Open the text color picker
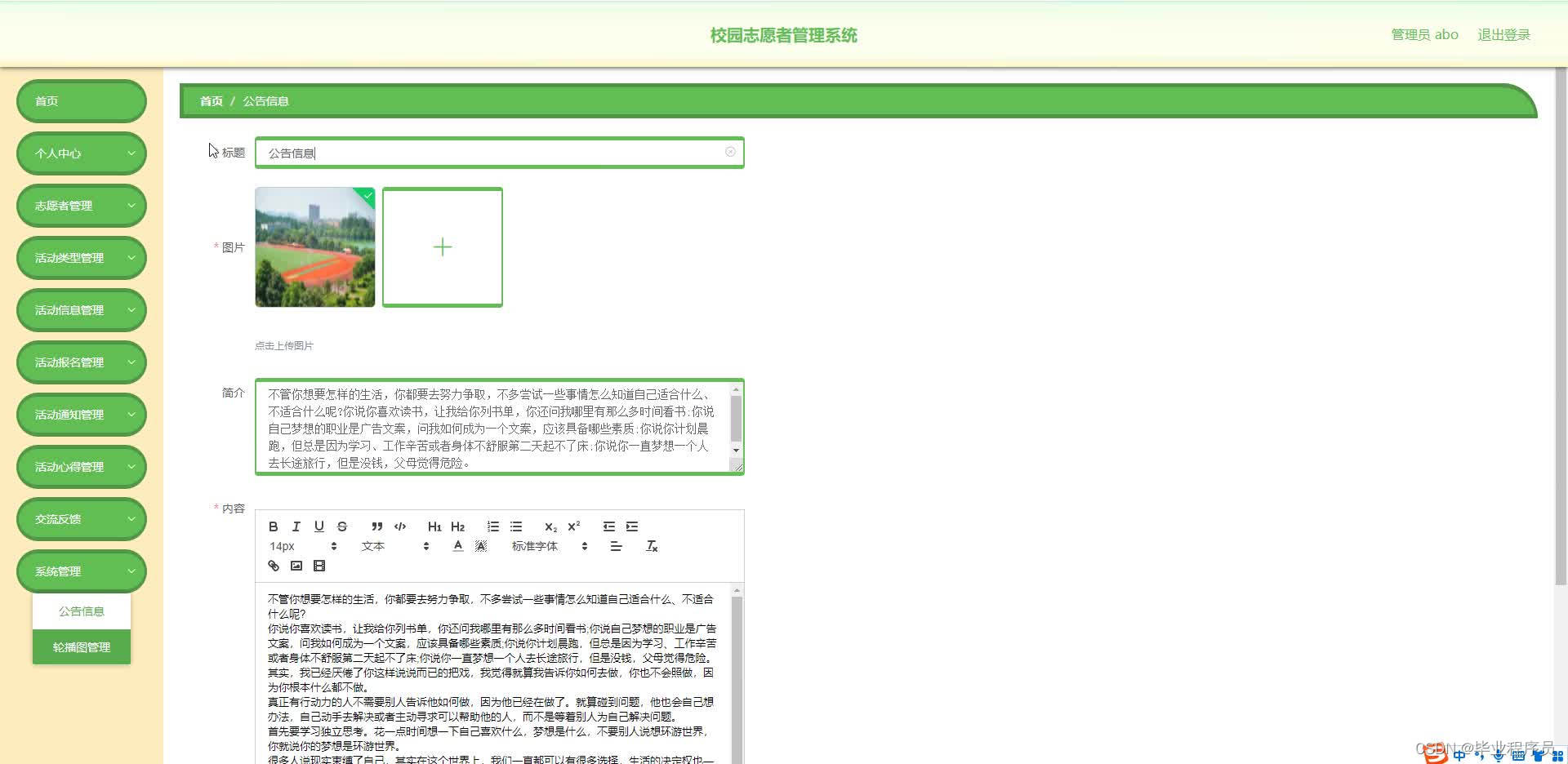 [457, 546]
